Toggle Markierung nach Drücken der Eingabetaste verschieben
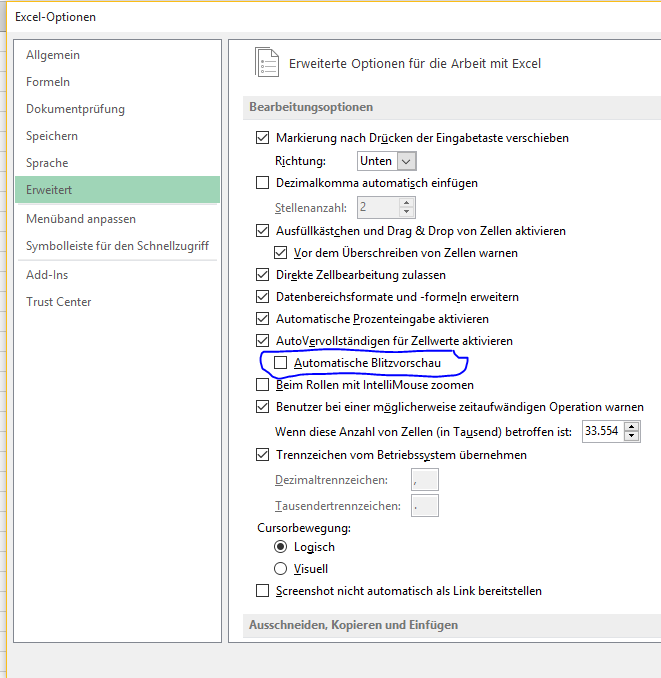661x678 pixels. tap(262, 138)
